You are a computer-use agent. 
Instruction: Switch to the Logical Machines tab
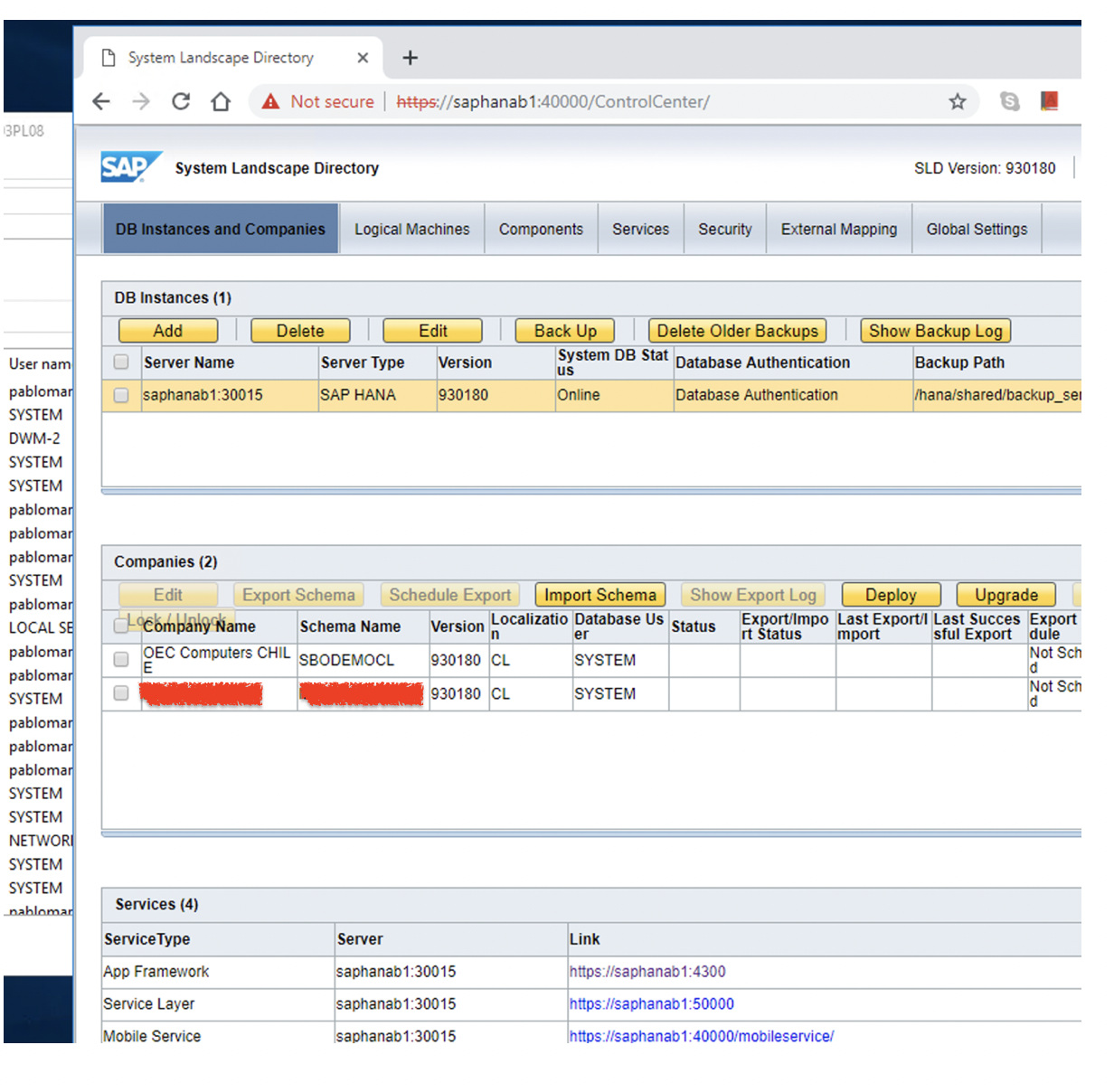[x=411, y=230]
